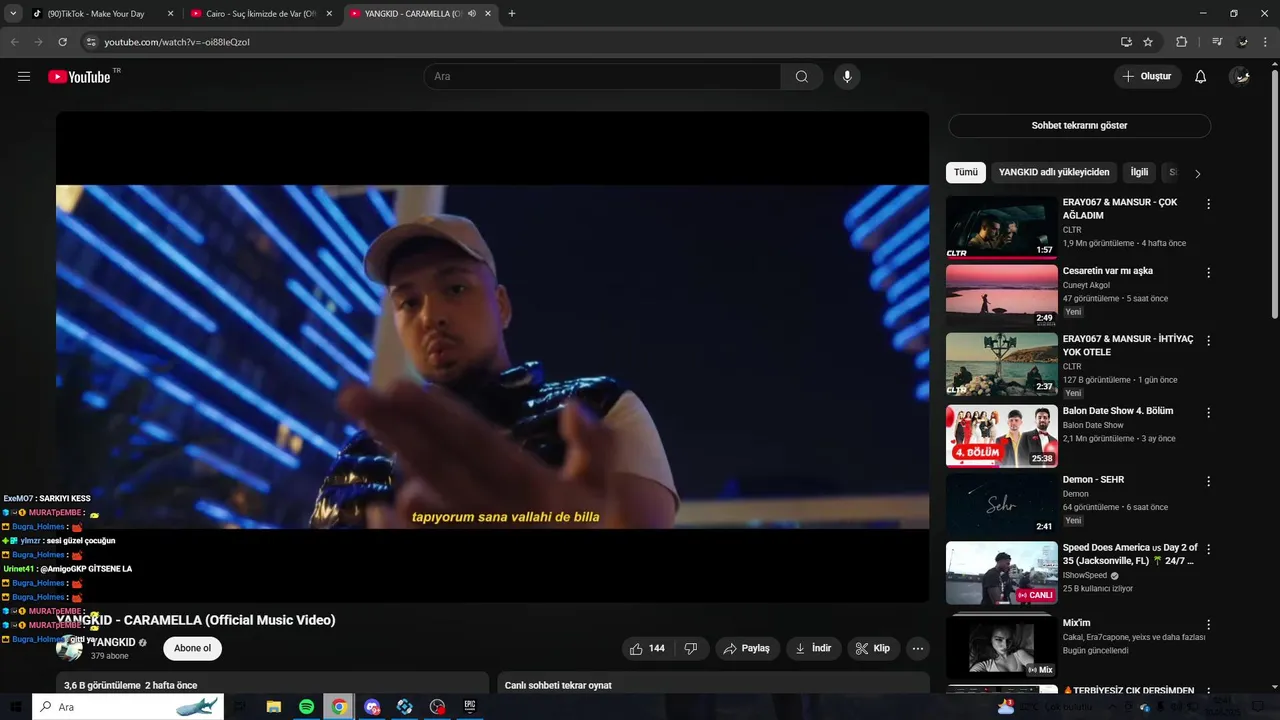The width and height of the screenshot is (1280, 720).
Task: Open the Mix'im playlist thumbnail
Action: (1001, 647)
